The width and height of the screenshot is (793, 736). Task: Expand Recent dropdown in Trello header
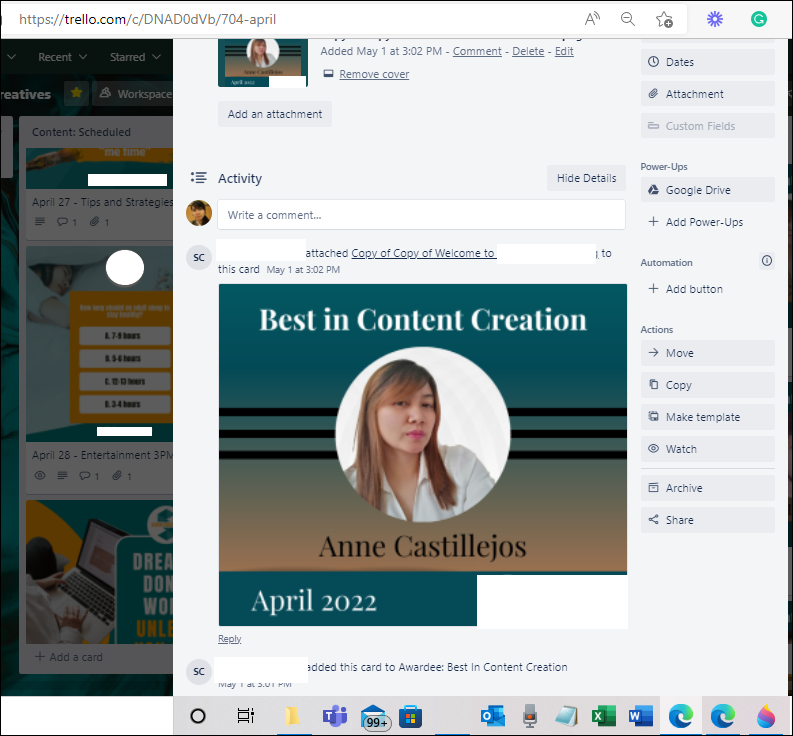coord(62,57)
